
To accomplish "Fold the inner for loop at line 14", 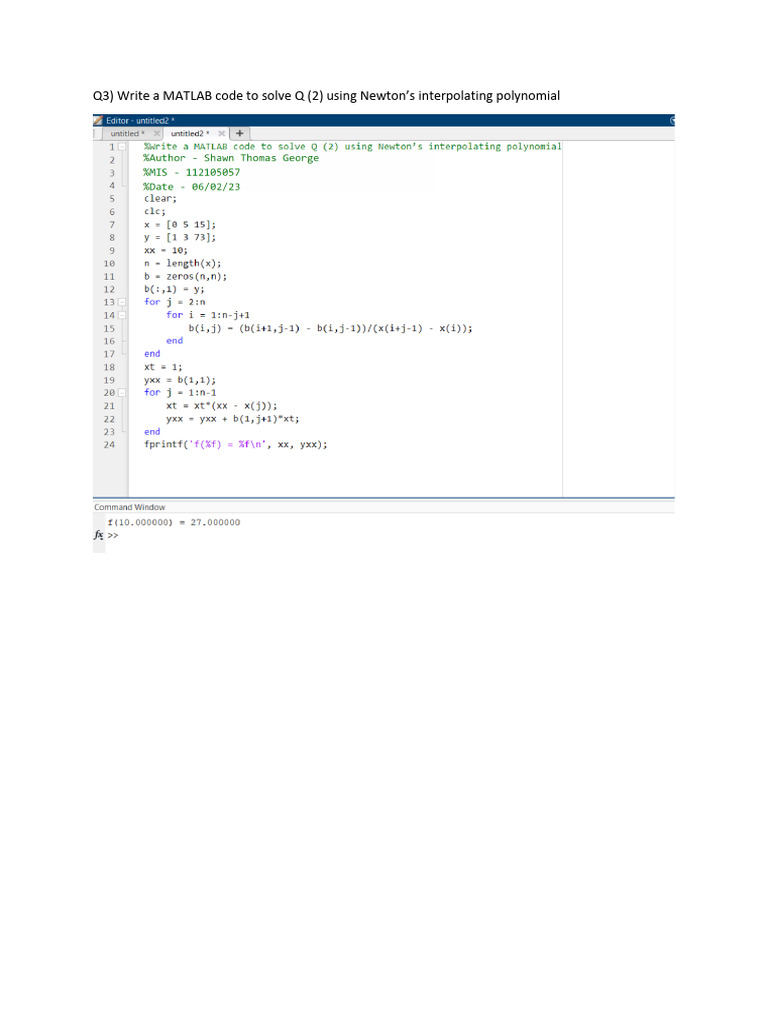I will click(x=123, y=315).
